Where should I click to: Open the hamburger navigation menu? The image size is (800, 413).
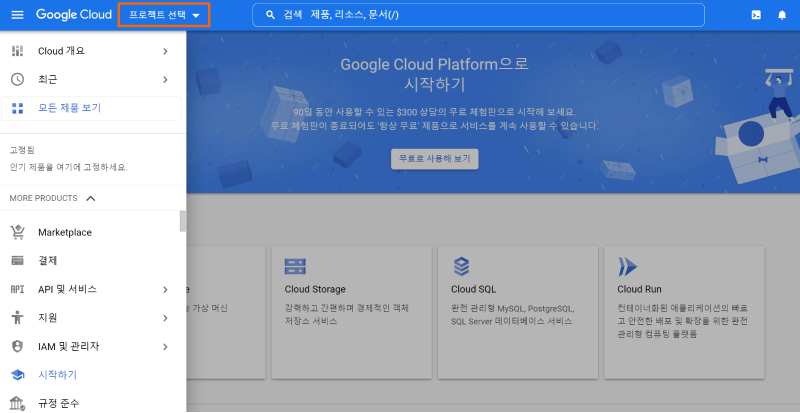point(17,15)
